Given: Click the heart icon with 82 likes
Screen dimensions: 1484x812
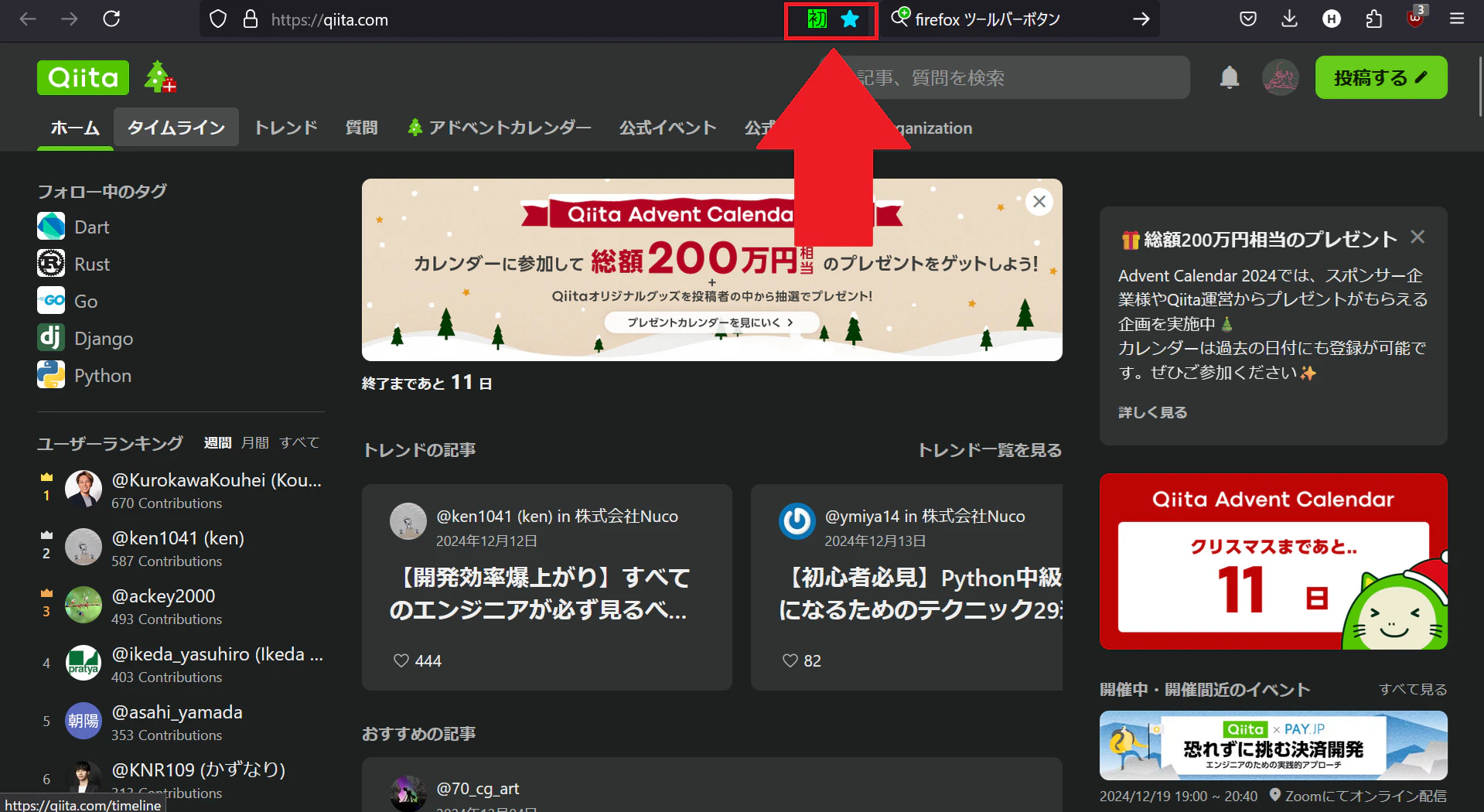Looking at the screenshot, I should coord(790,660).
